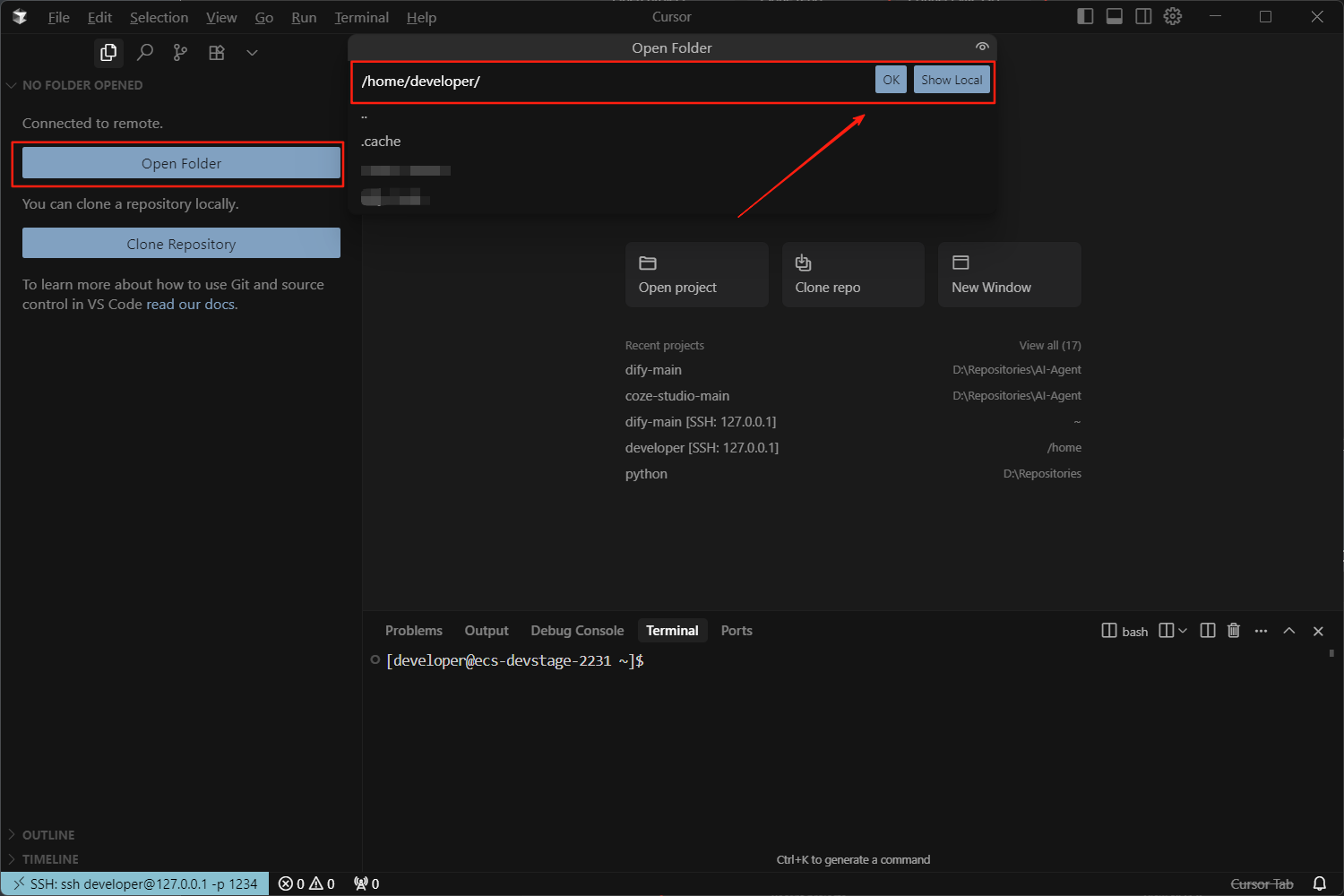Viewport: 1344px width, 896px height.
Task: Select the '..' parent directory entry
Action: 672,116
